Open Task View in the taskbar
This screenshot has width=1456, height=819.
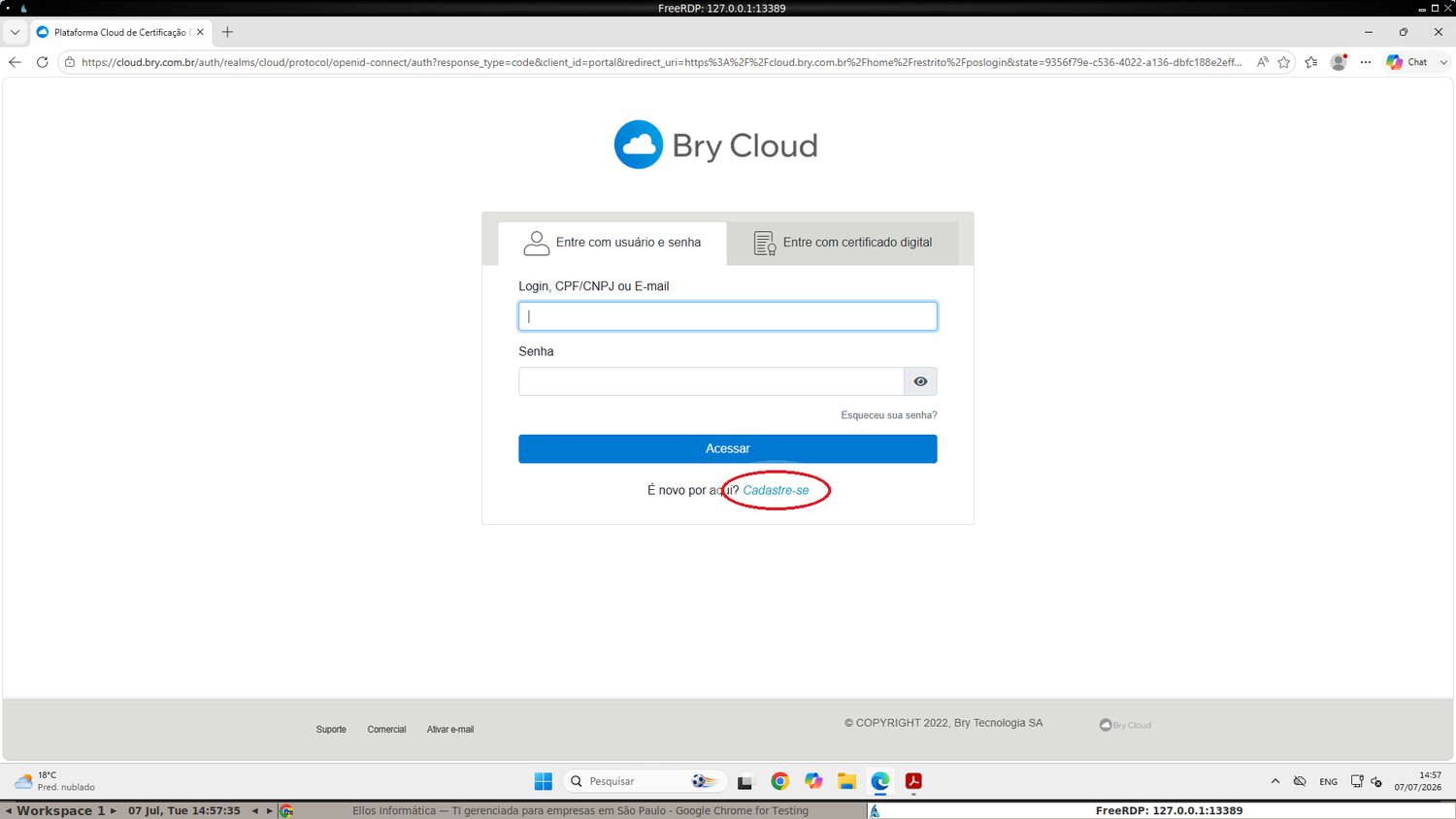(x=745, y=781)
